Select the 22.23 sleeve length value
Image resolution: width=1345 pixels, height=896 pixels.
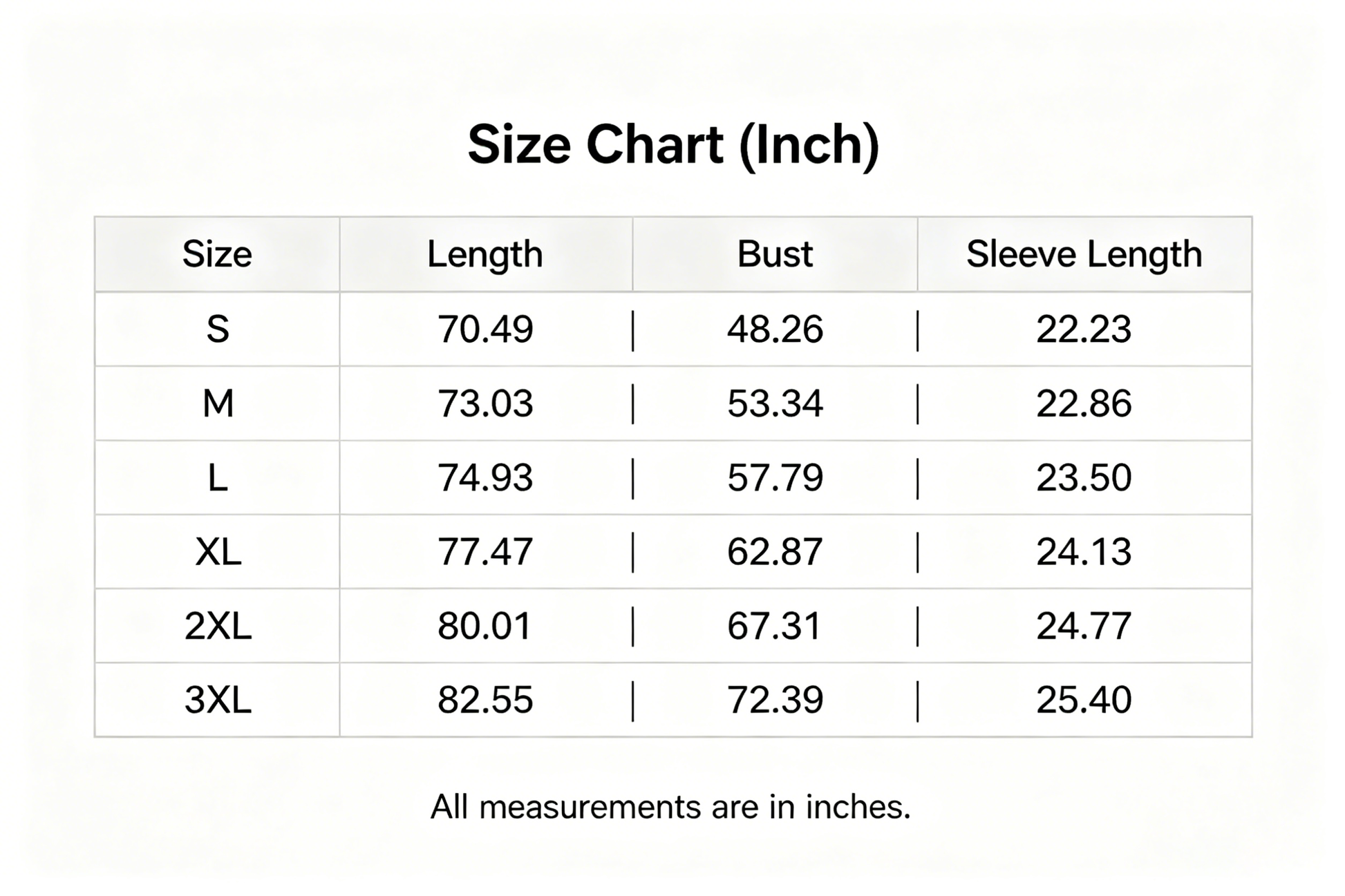tap(1084, 329)
